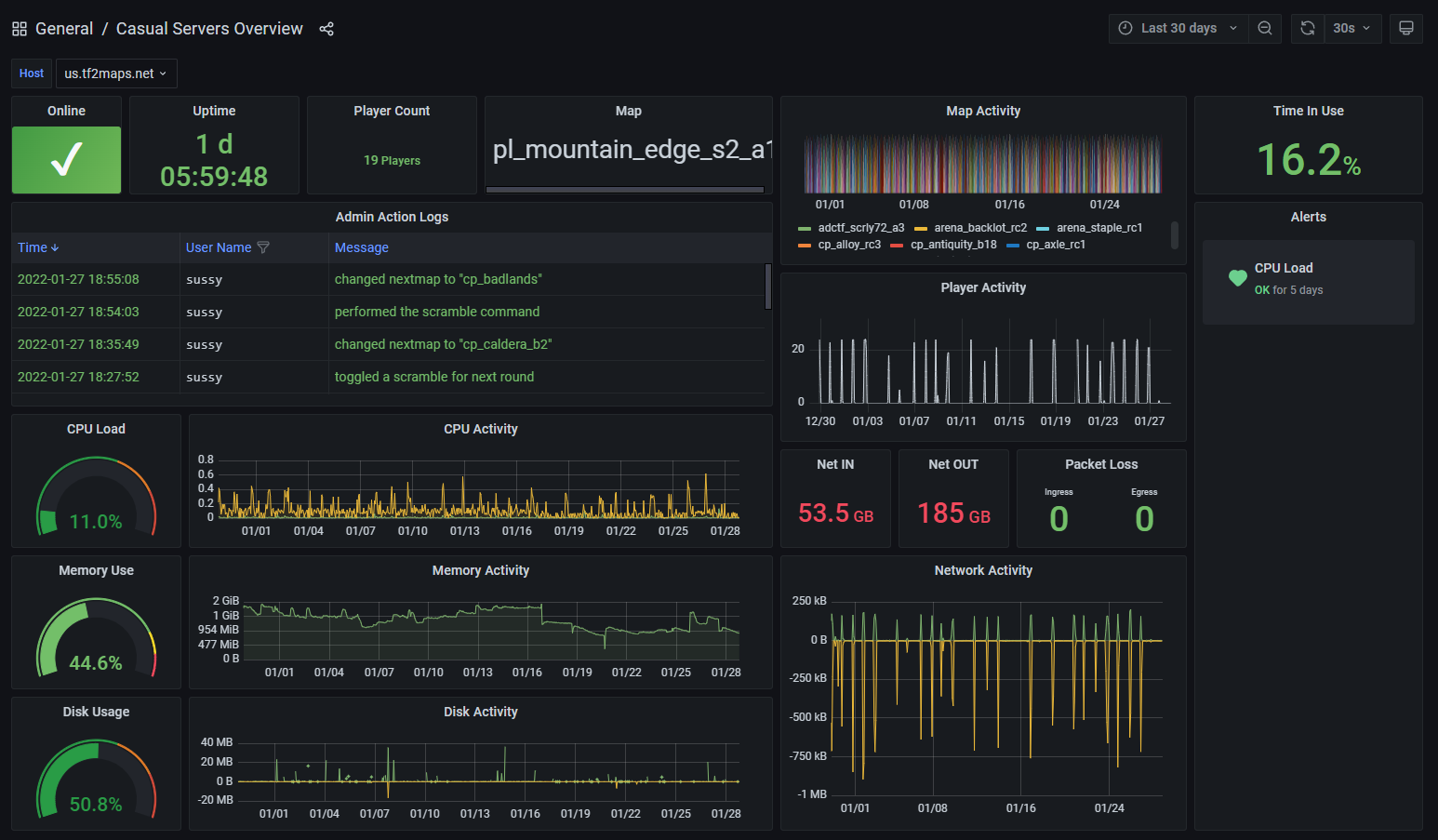Image resolution: width=1438 pixels, height=840 pixels.
Task: Open the dashboard grid menu icon
Action: 19,29
